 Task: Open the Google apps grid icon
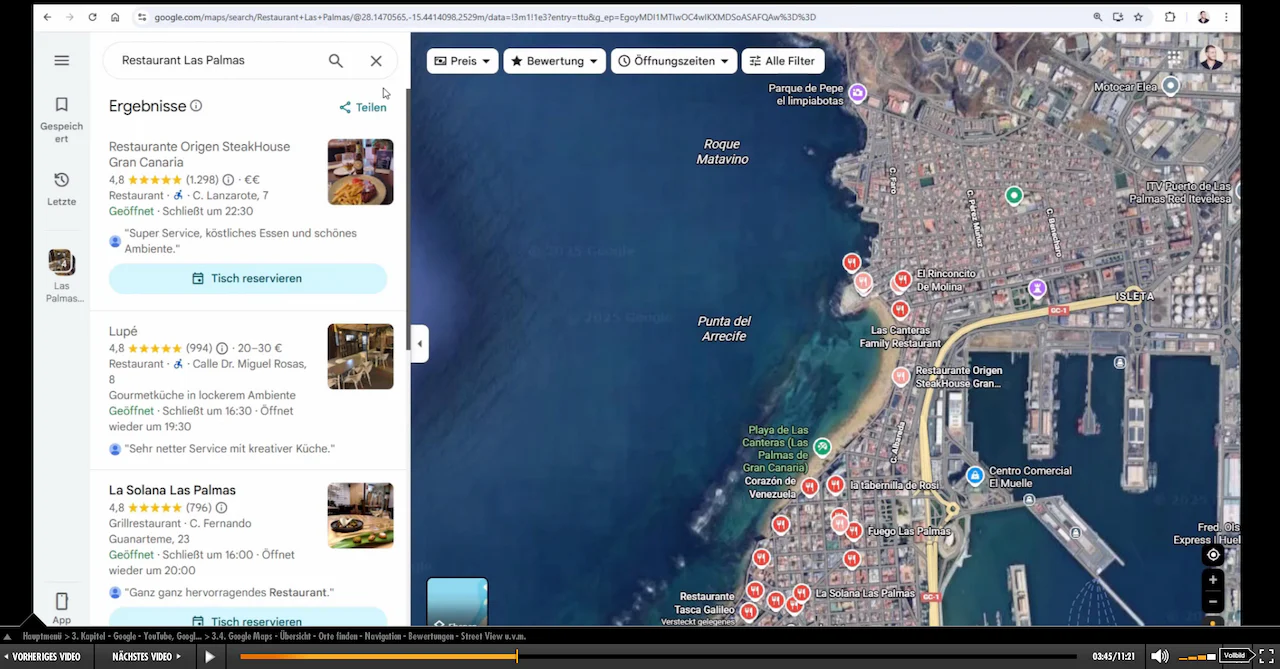click(1174, 58)
